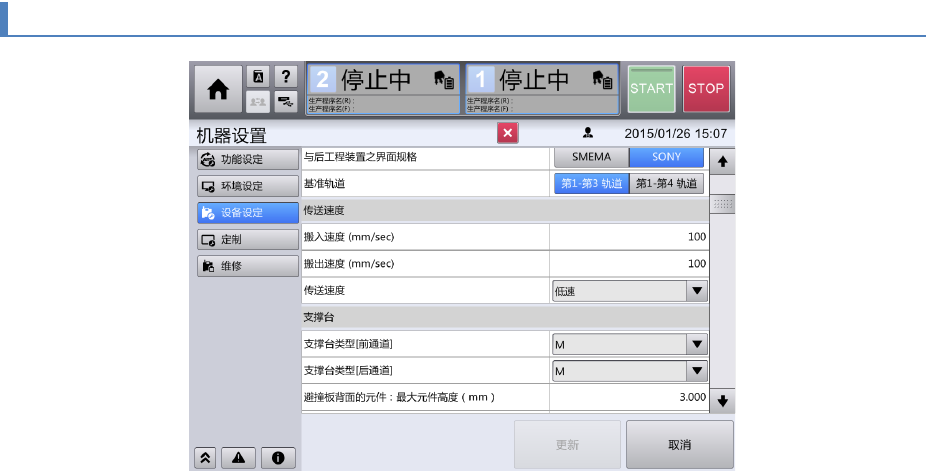926x472 pixels.
Task: Click the production list icon in lane 2
Action: pyautogui.click(x=444, y=79)
